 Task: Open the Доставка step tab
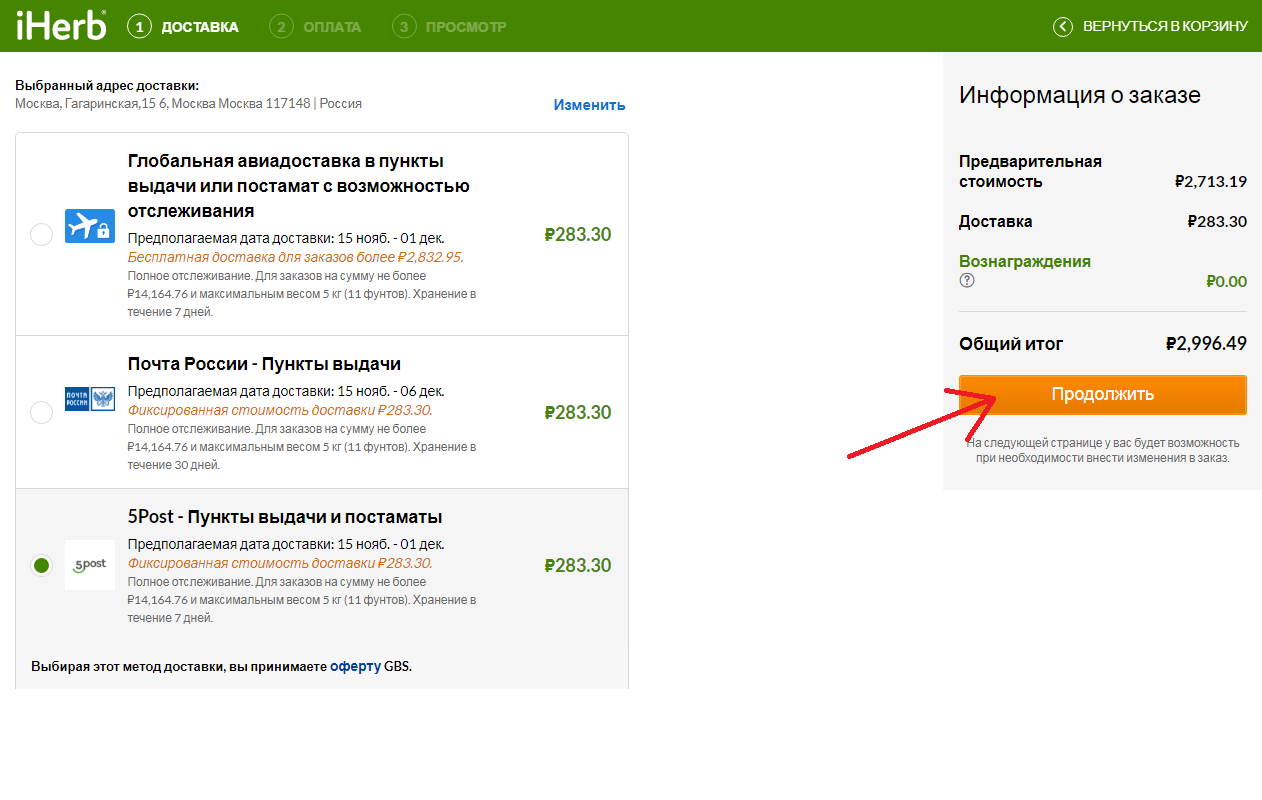click(x=200, y=27)
